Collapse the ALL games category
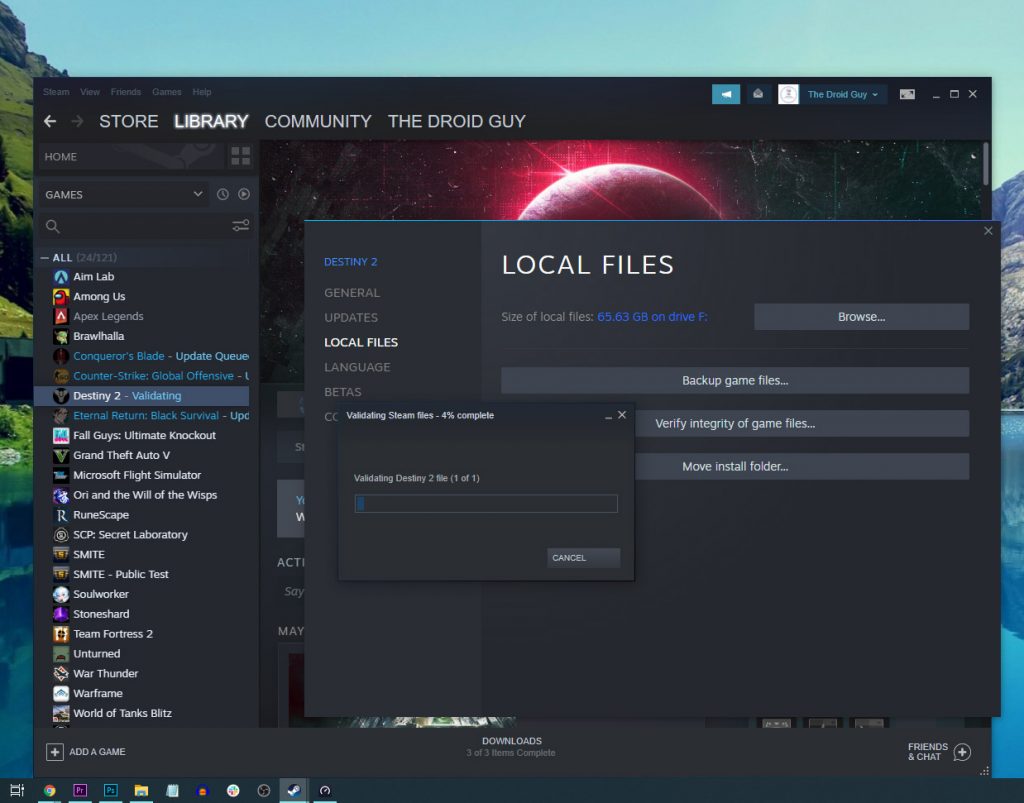 [x=44, y=258]
